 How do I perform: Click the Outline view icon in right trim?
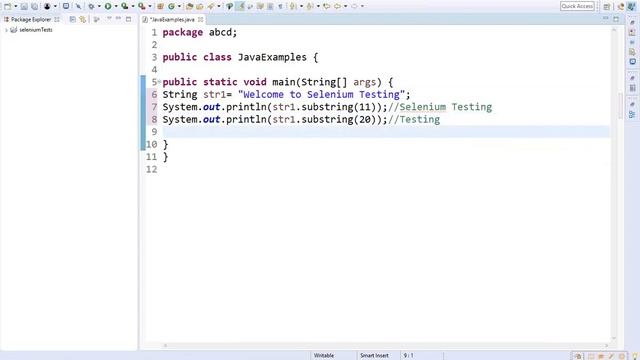coord(632,114)
